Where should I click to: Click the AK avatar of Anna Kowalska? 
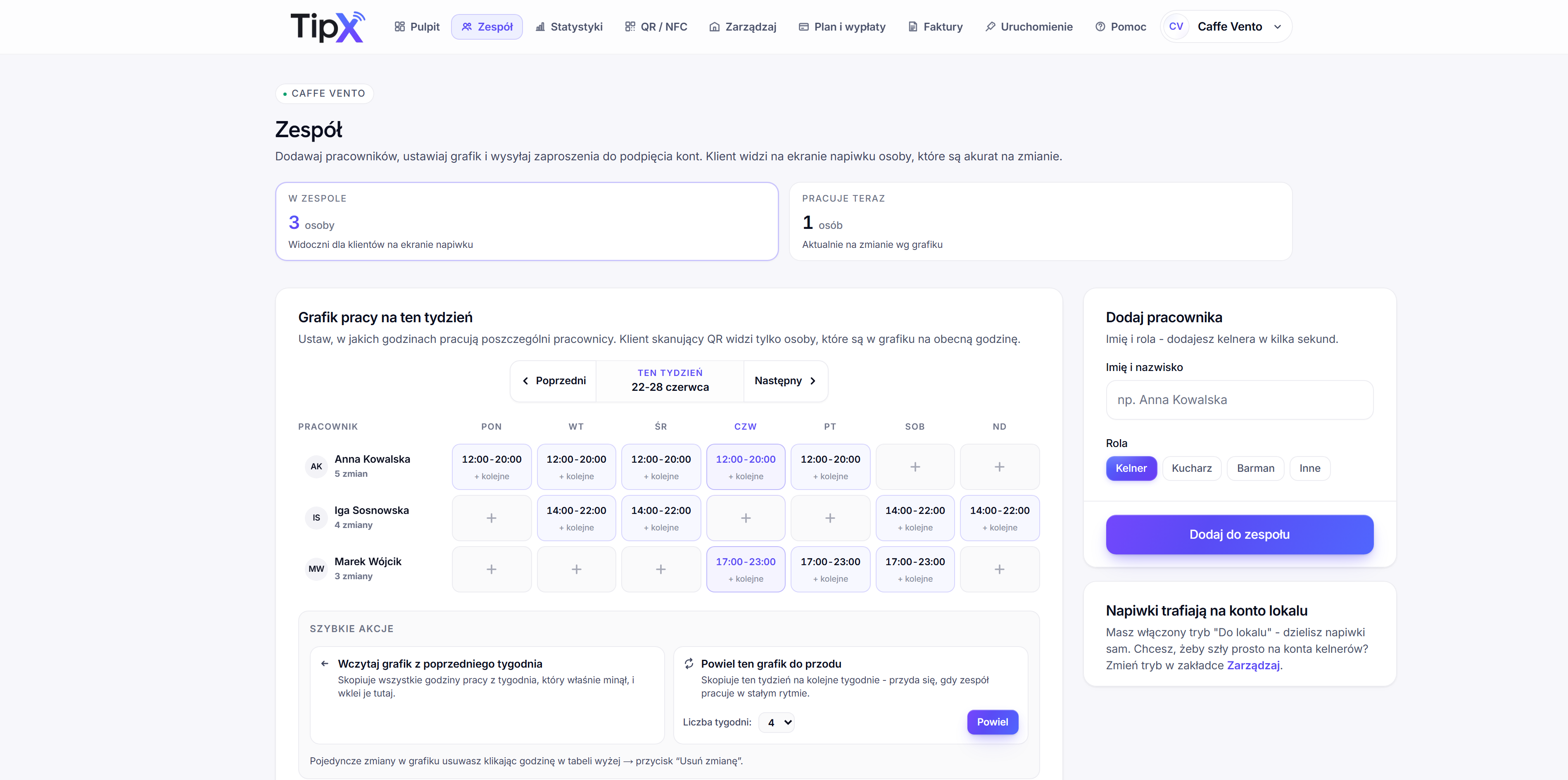pos(316,467)
